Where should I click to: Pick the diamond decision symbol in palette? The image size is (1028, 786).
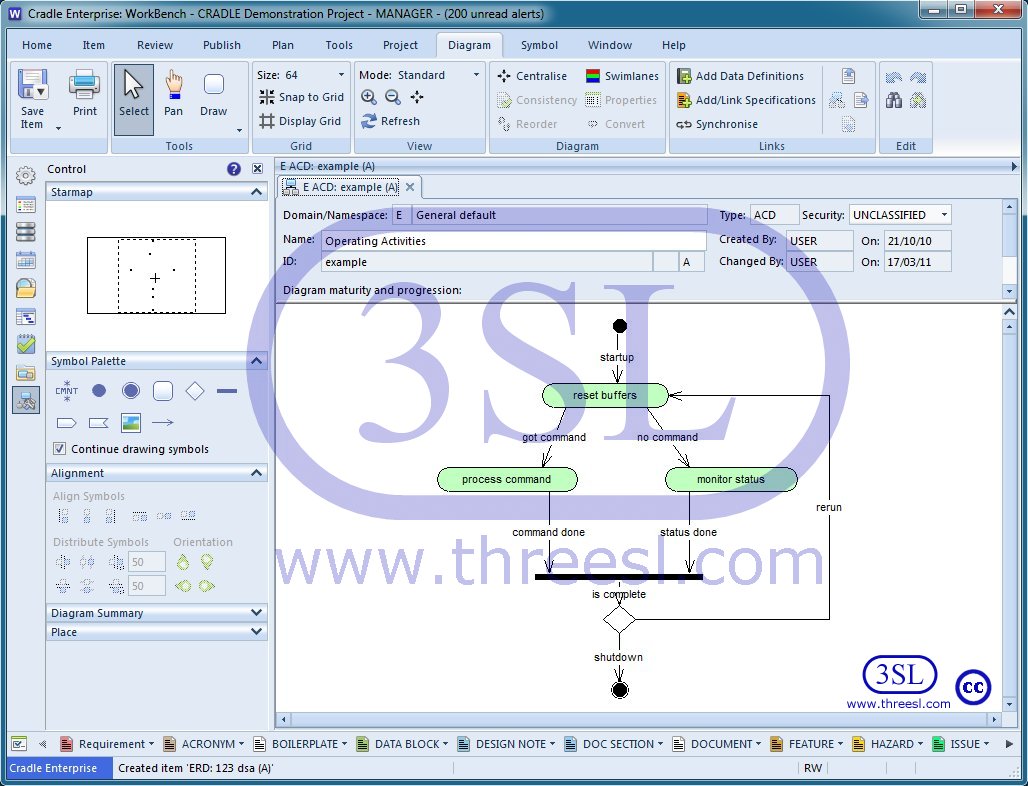click(195, 391)
